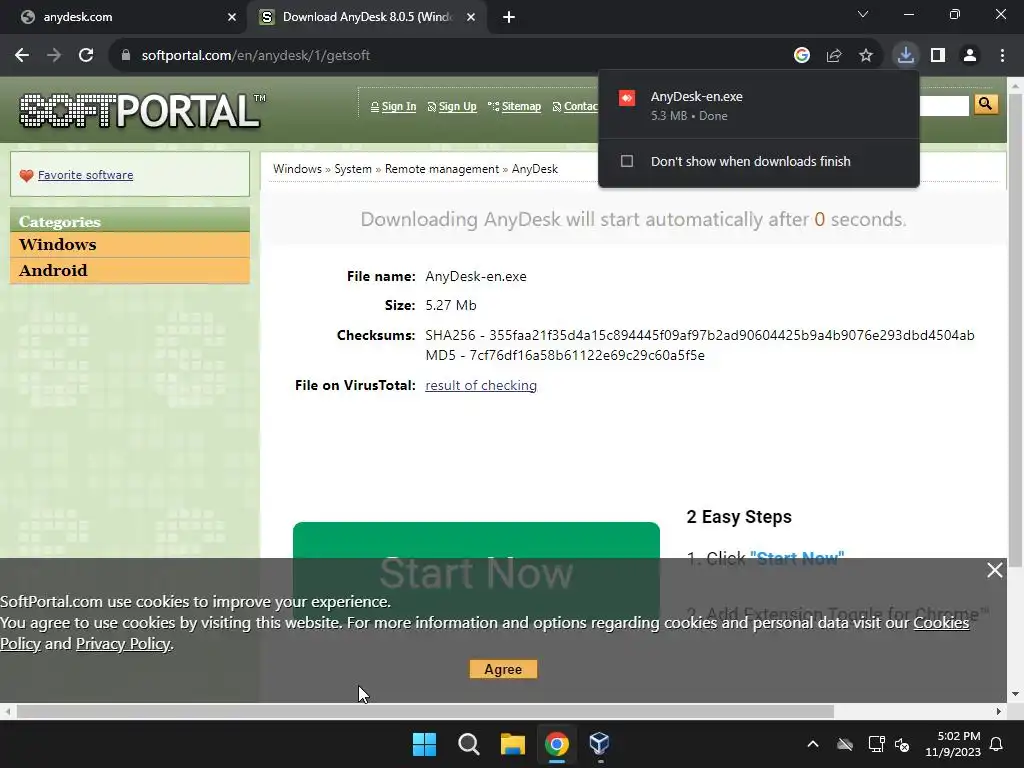Image resolution: width=1024 pixels, height=768 pixels.
Task: Open the Chrome downloads icon
Action: [x=906, y=55]
